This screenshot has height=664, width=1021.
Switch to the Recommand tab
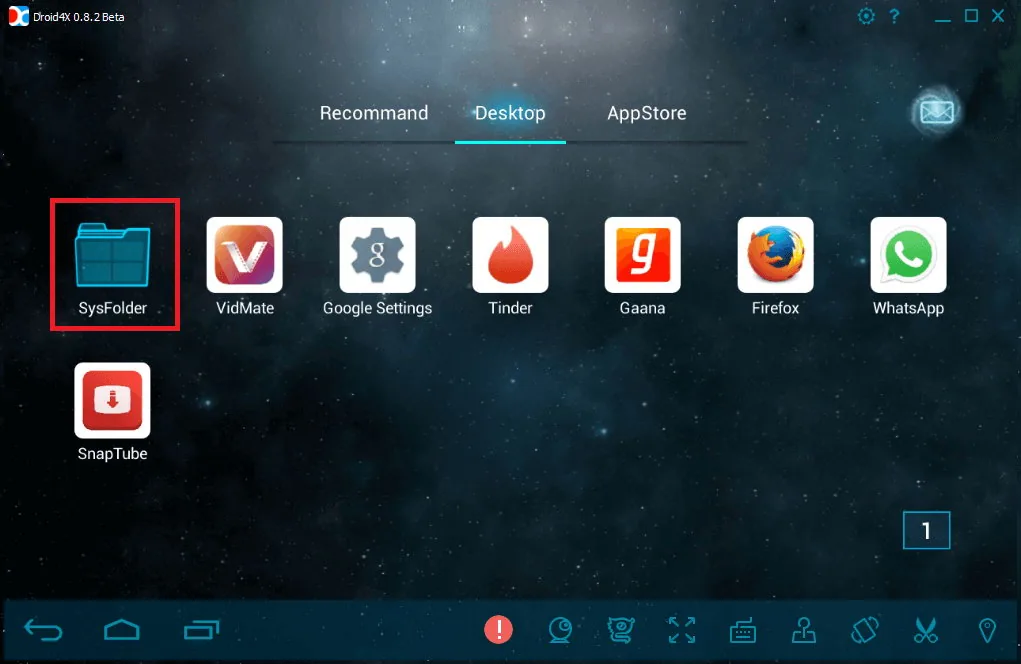tap(374, 113)
